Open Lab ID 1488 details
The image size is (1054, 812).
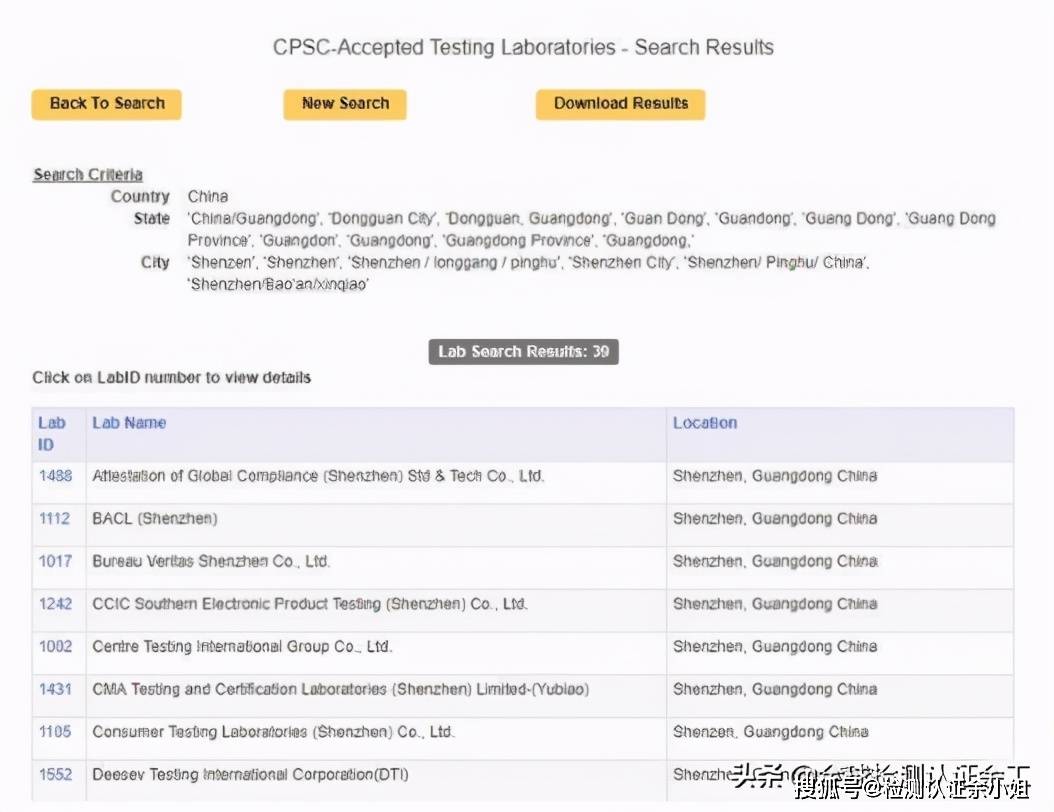point(55,476)
